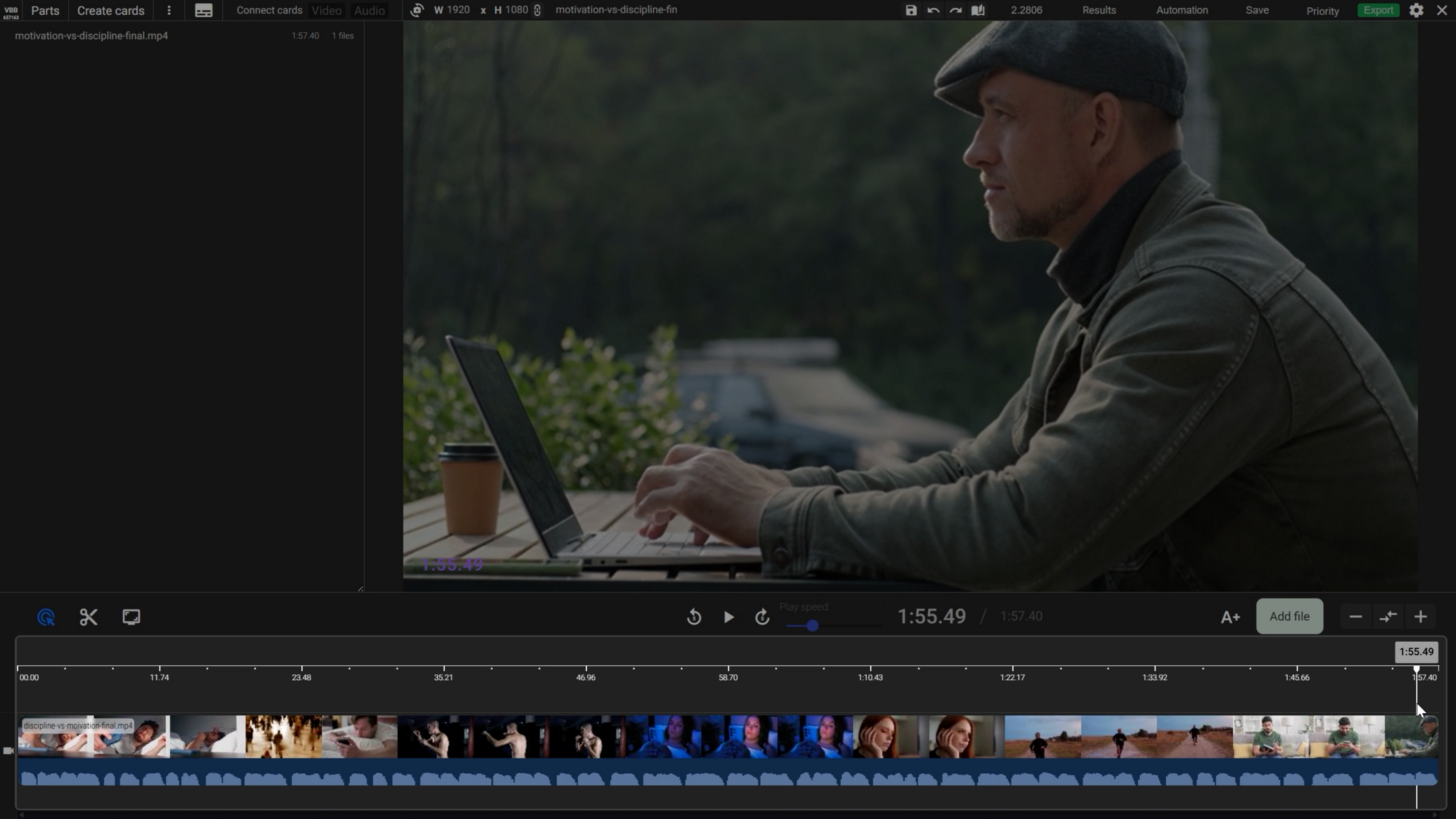Click the screen display icon beside scissors
1456x819 pixels.
(131, 617)
